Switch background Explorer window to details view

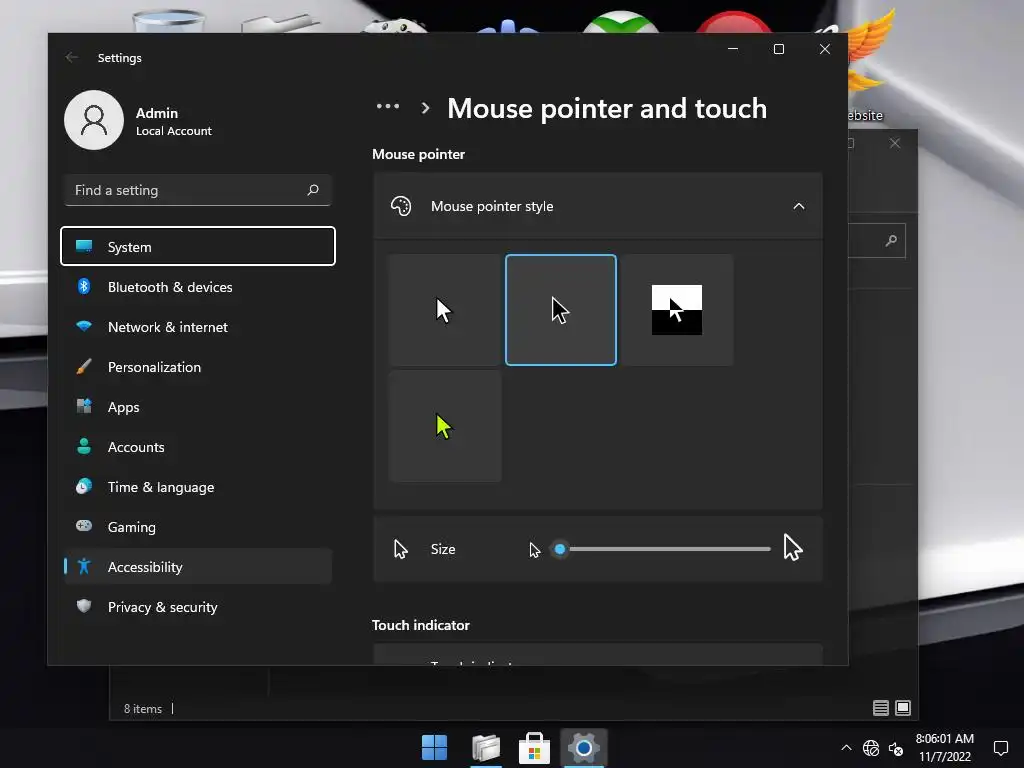point(880,708)
